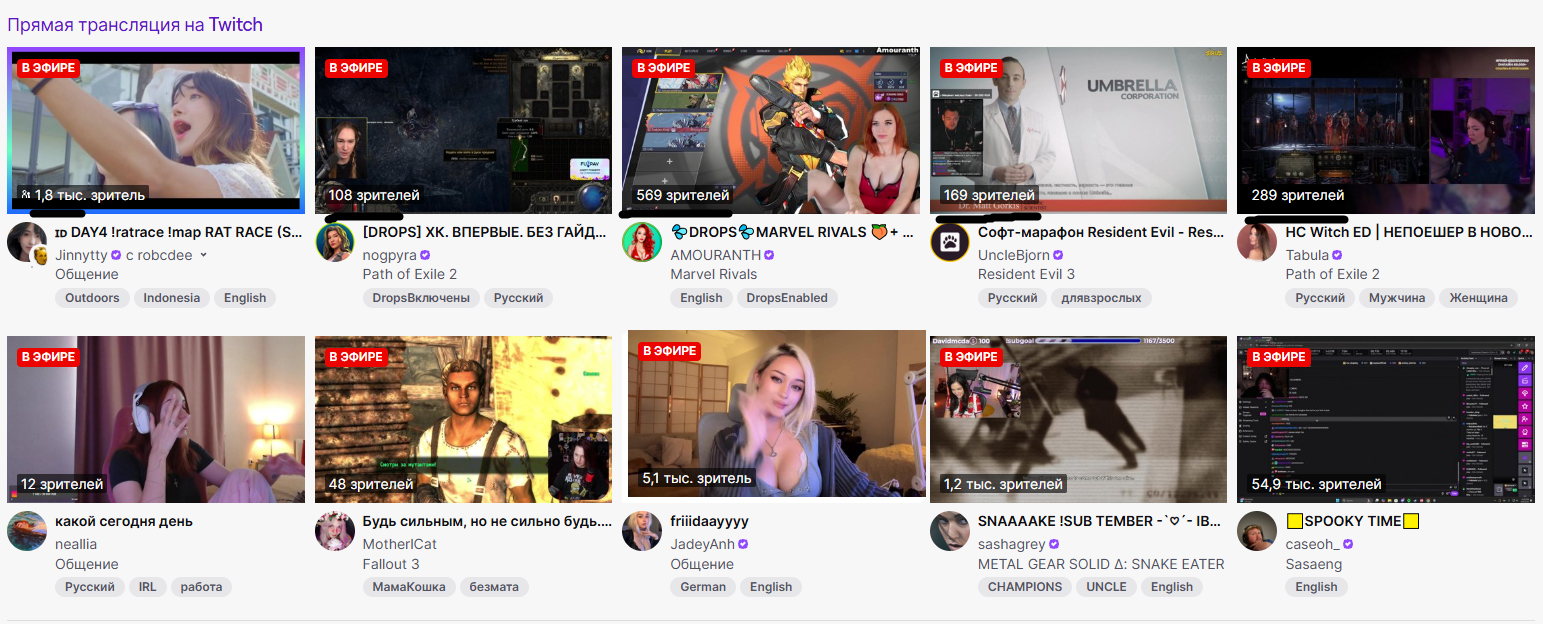Open the Sasaeng category link
Image resolution: width=1543 pixels, height=624 pixels.
[1314, 564]
